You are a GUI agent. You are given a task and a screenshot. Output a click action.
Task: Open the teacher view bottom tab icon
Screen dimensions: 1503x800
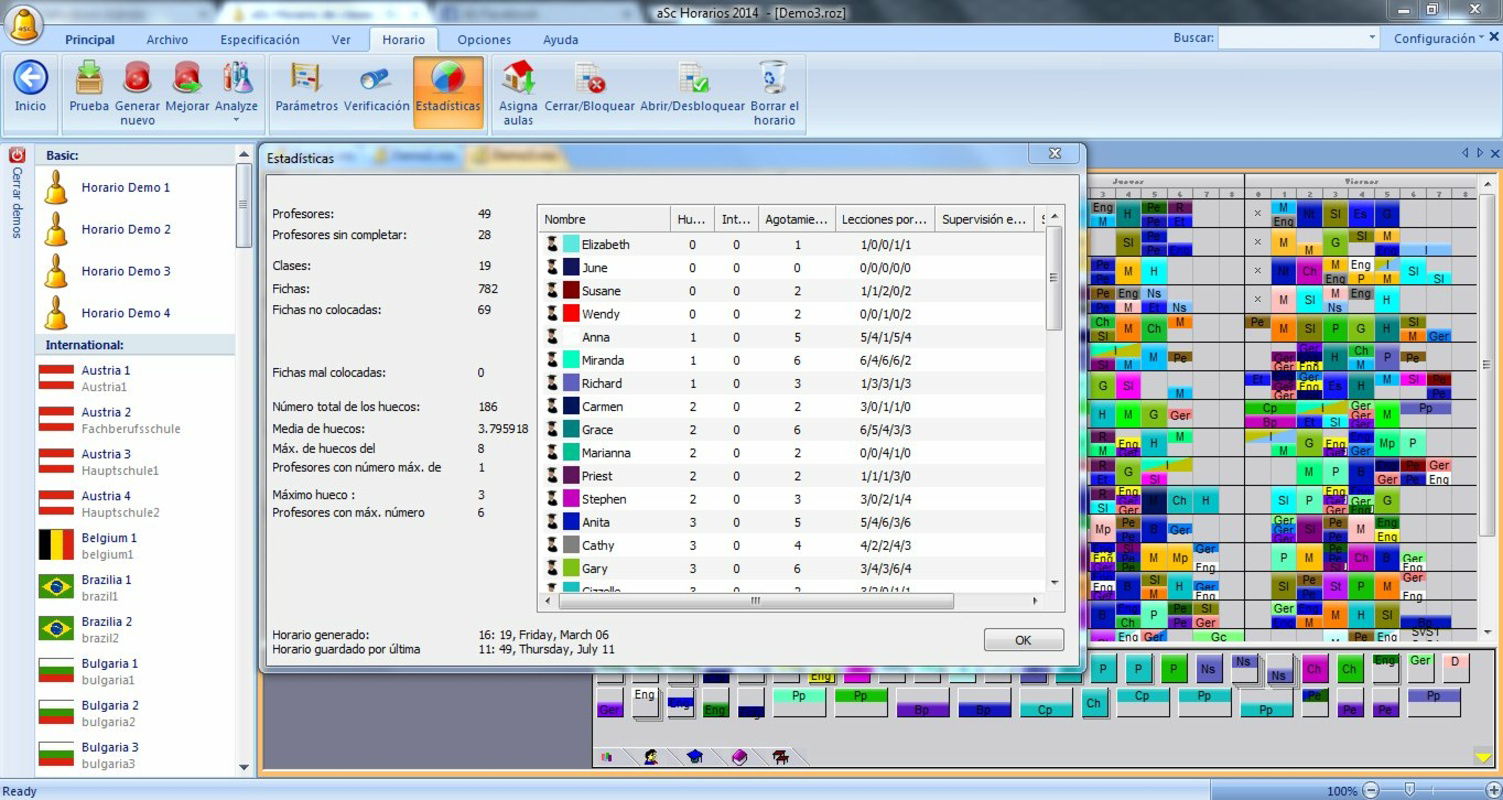(652, 757)
